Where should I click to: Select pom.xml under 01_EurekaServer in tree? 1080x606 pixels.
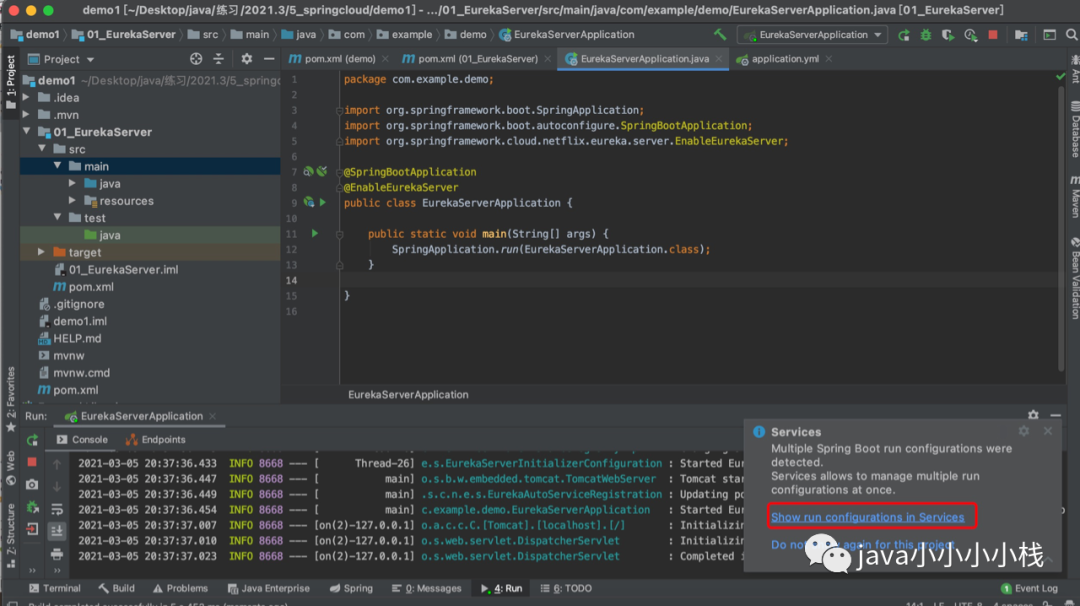90,287
